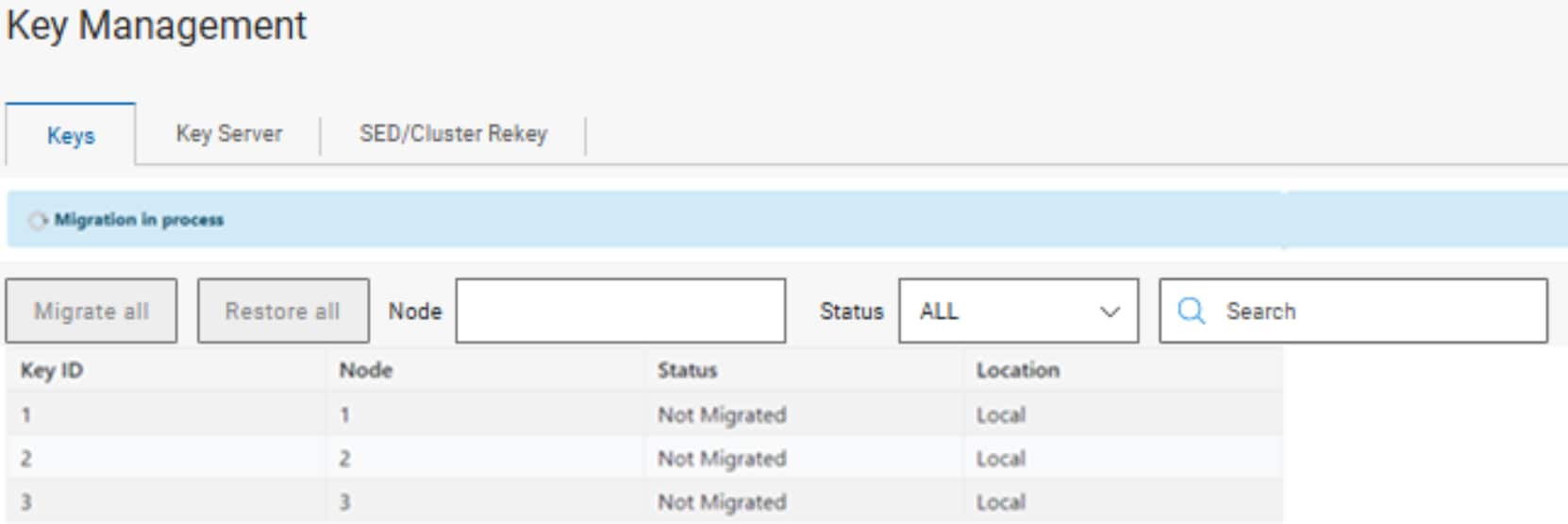Click the Status column header
The width and height of the screenshot is (1568, 524).
pyautogui.click(x=688, y=370)
